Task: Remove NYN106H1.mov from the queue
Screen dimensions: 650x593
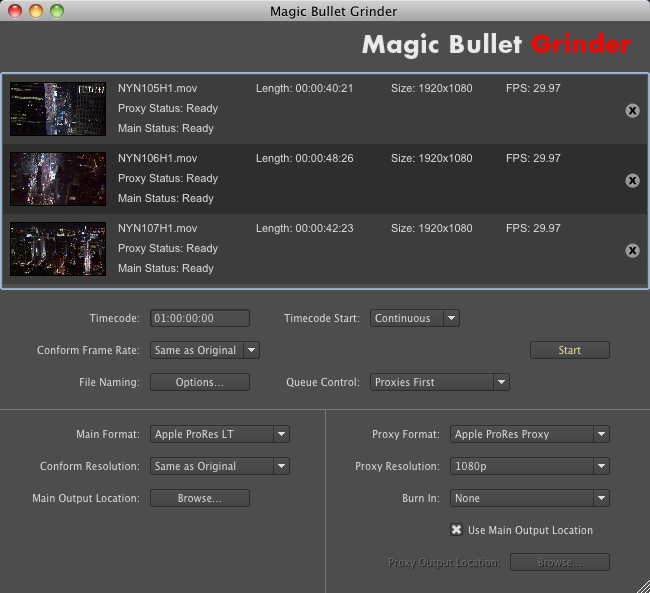Action: [632, 180]
